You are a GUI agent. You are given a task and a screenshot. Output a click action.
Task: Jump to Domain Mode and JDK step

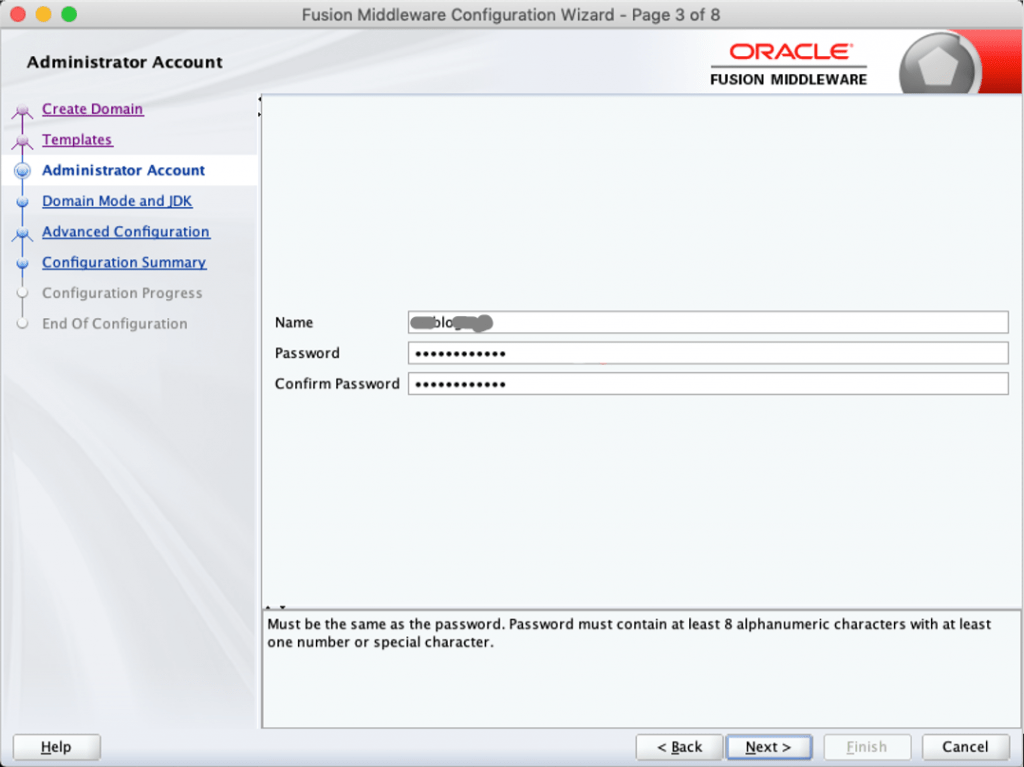117,201
